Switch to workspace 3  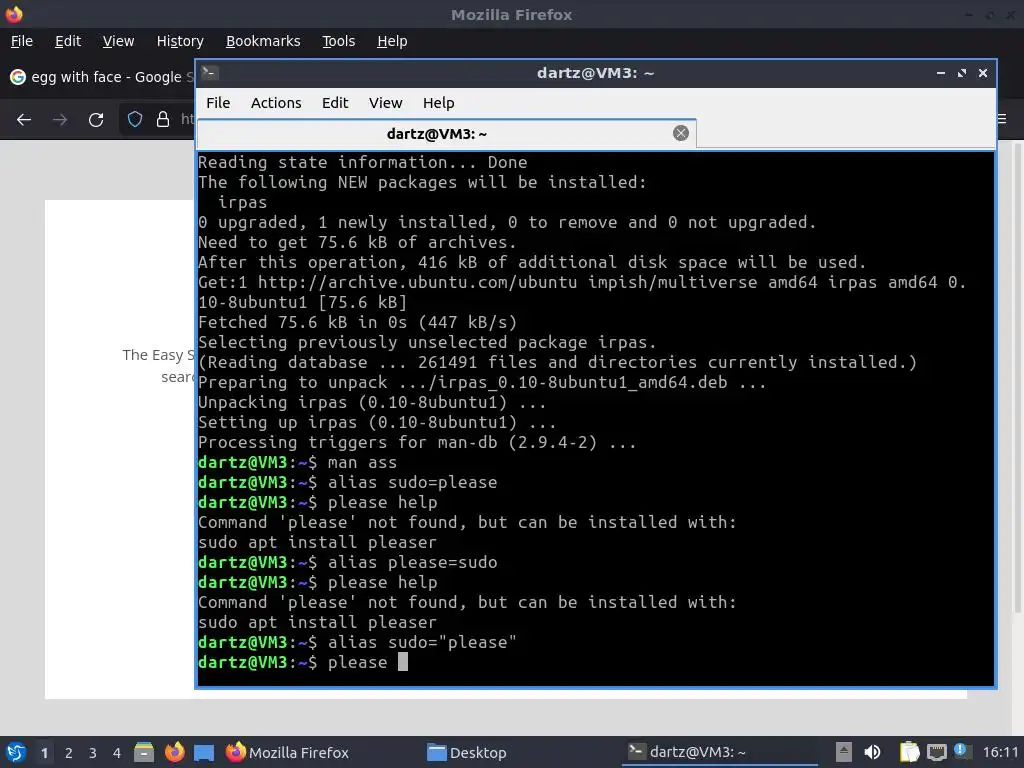click(93, 753)
